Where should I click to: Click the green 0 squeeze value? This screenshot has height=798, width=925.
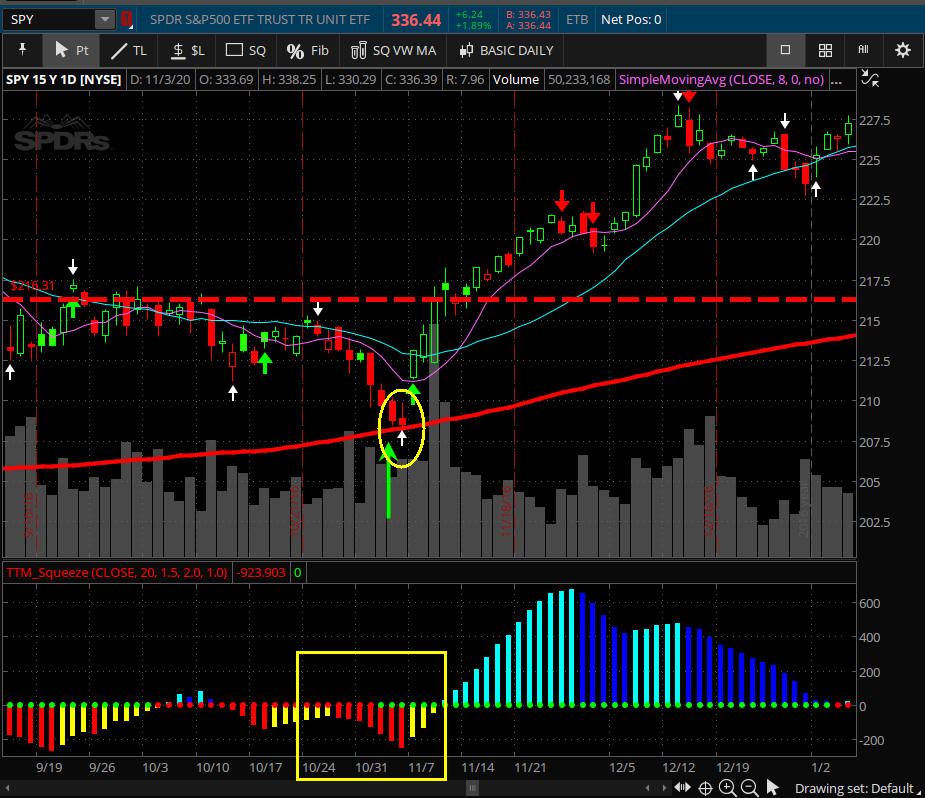(297, 572)
